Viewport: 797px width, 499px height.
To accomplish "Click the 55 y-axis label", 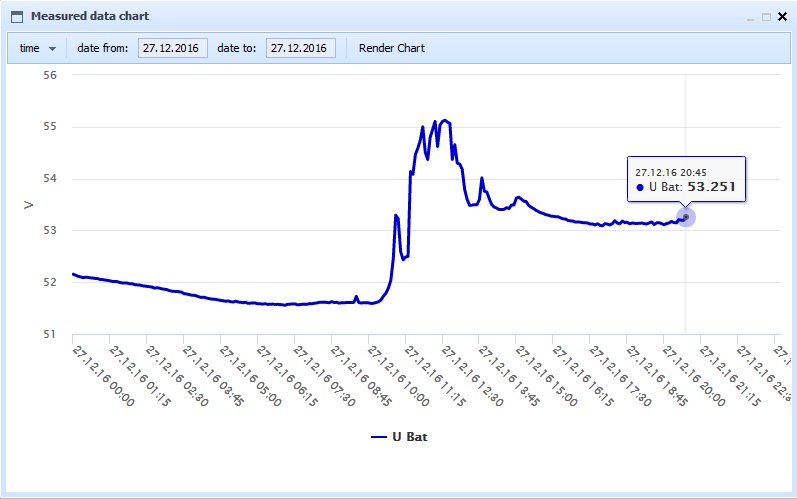I will pos(50,127).
